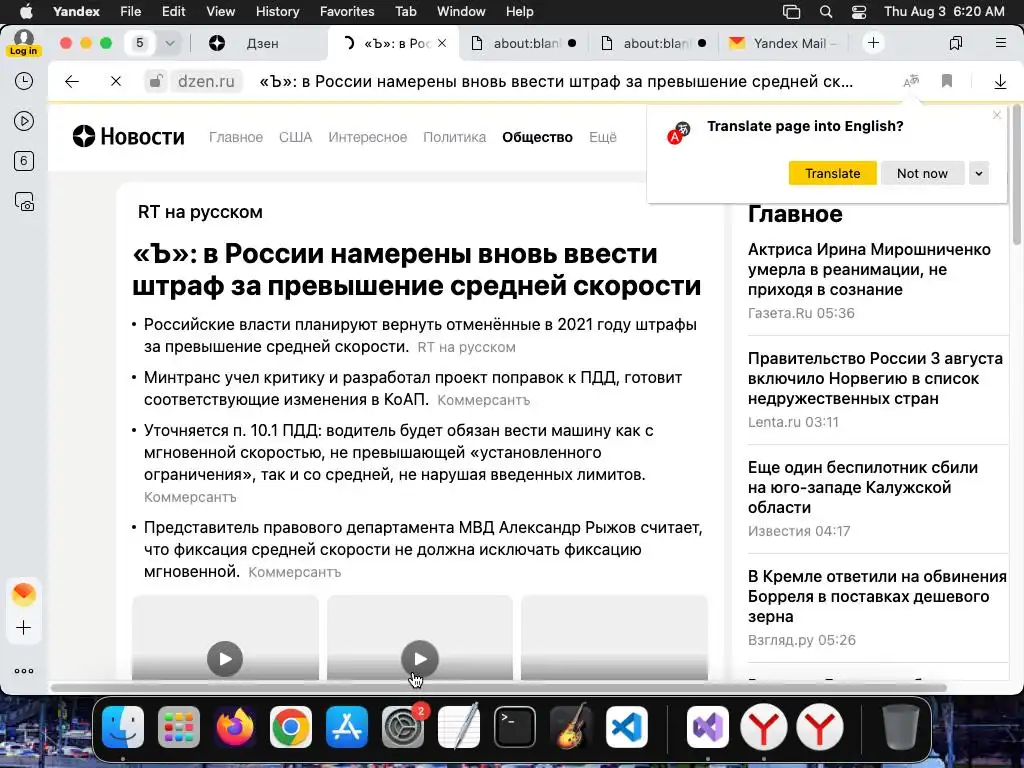Click the vertical page scrollbar

pyautogui.click(x=1017, y=176)
